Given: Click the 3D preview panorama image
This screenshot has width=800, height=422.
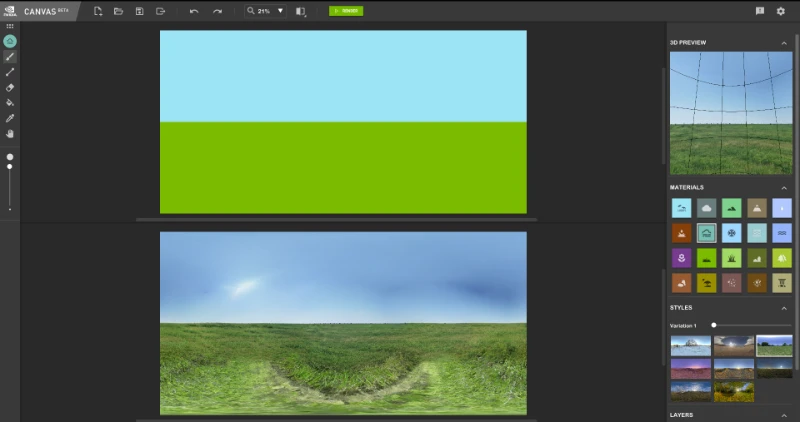Looking at the screenshot, I should [731, 113].
